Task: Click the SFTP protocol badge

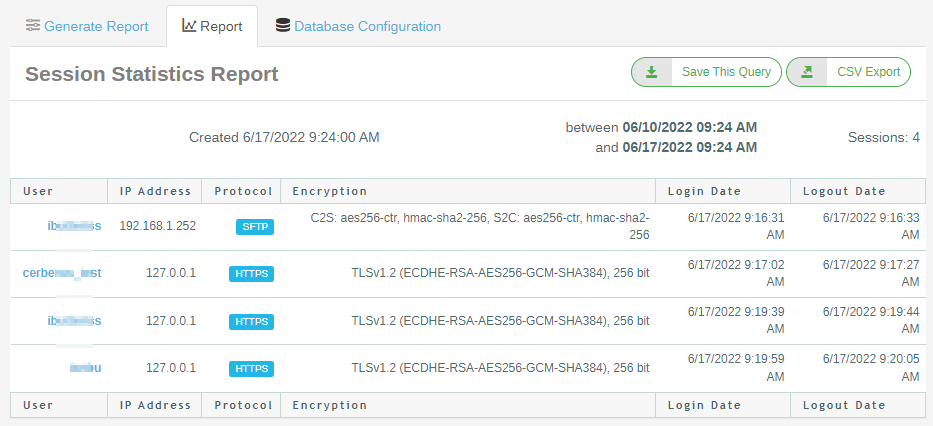Action: pos(255,227)
